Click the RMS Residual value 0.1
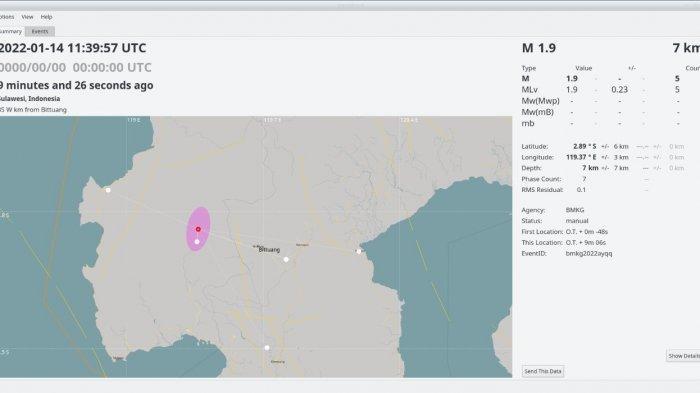The height and width of the screenshot is (393, 700). point(581,190)
